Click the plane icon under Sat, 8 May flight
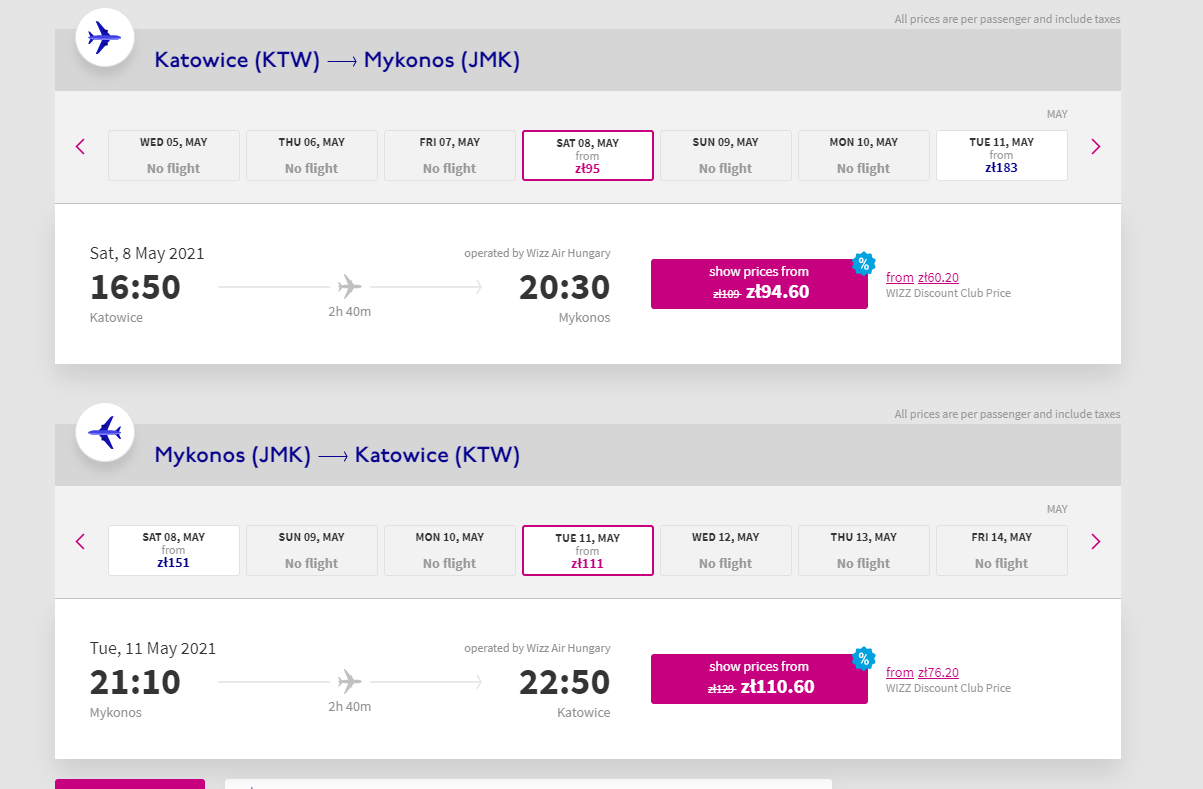Screen dimensions: 1203x789 349,287
